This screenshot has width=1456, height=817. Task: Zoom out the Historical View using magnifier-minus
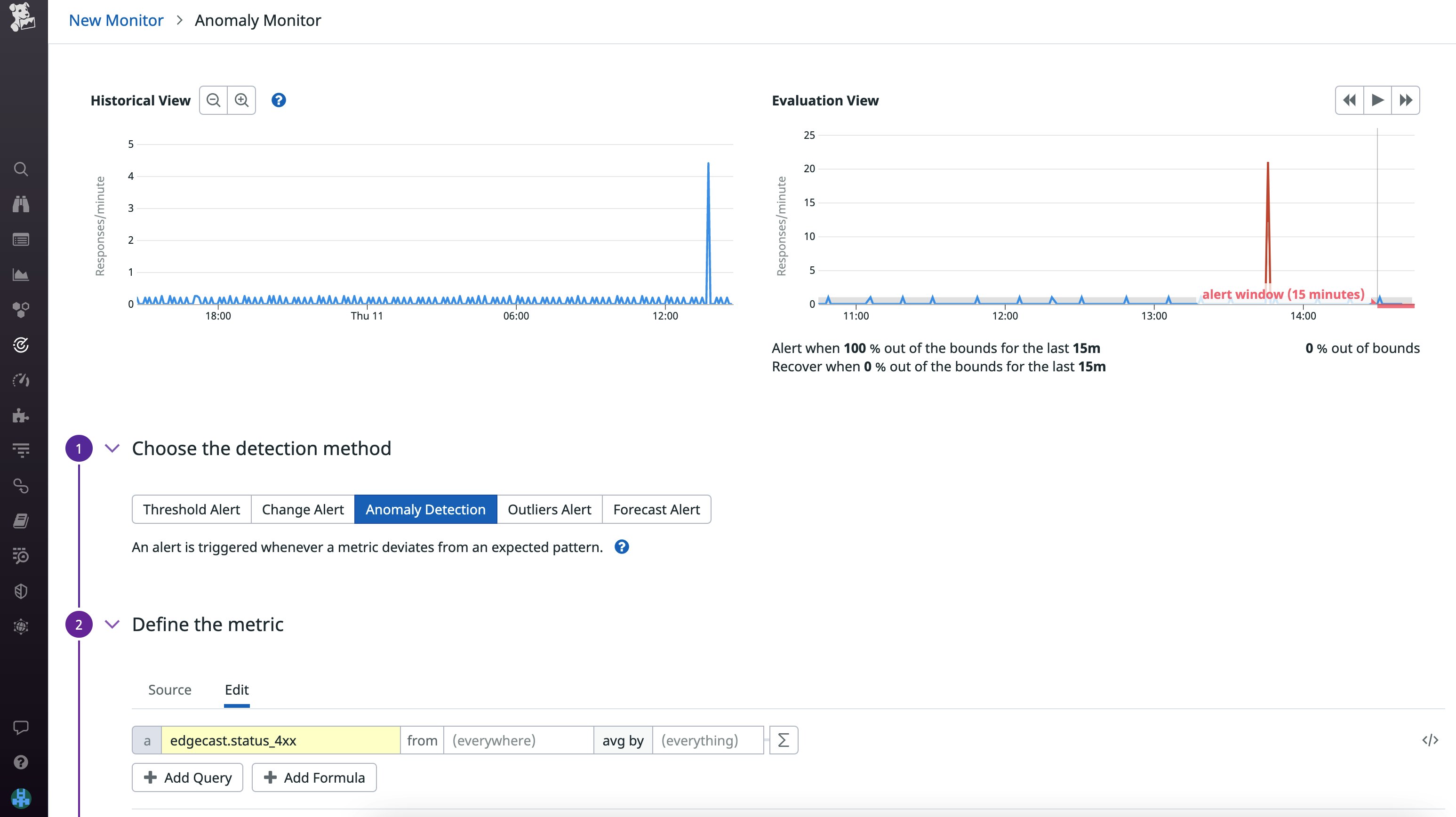(213, 100)
